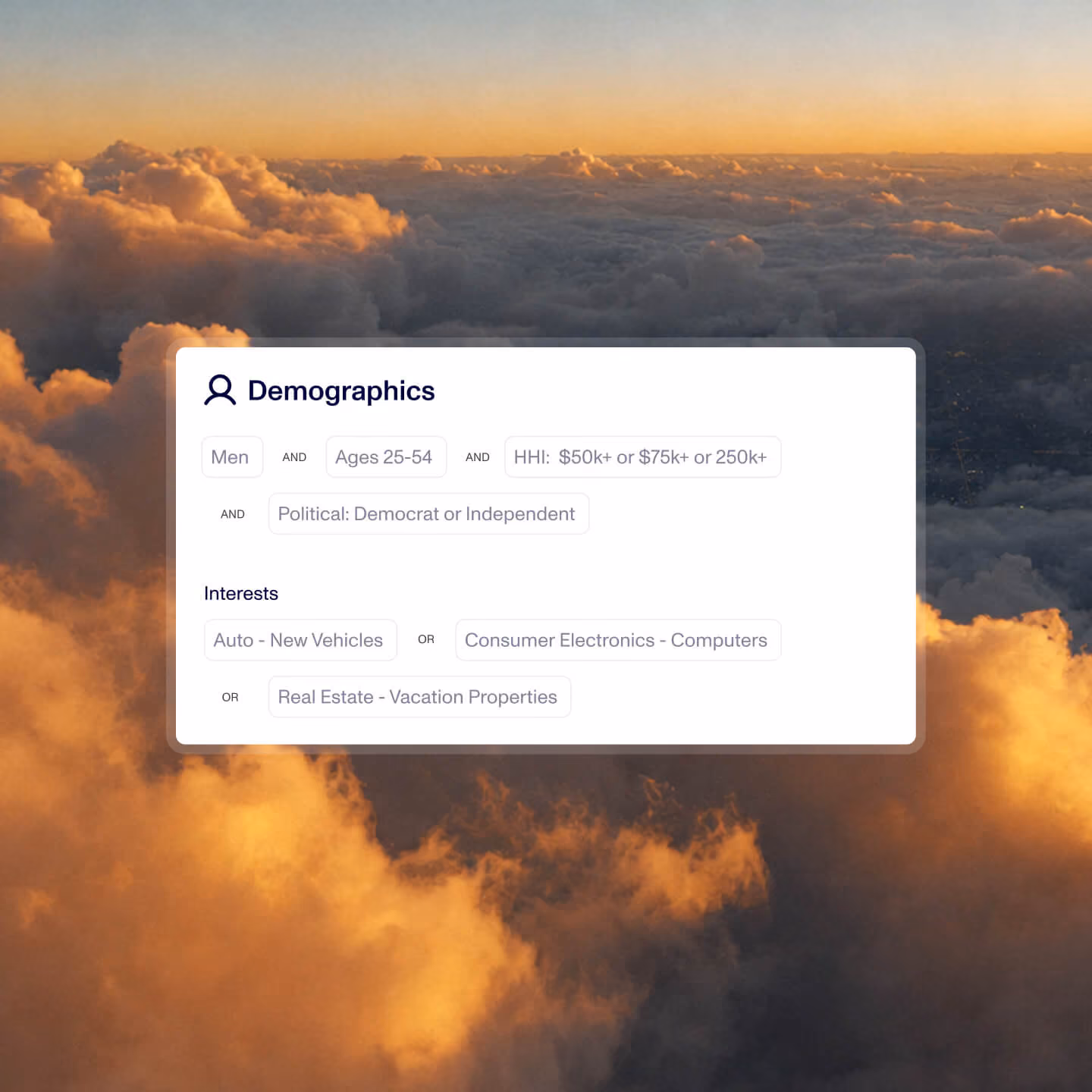Select Consumer Electronics - Computers interest
The width and height of the screenshot is (1092, 1092).
click(618, 640)
